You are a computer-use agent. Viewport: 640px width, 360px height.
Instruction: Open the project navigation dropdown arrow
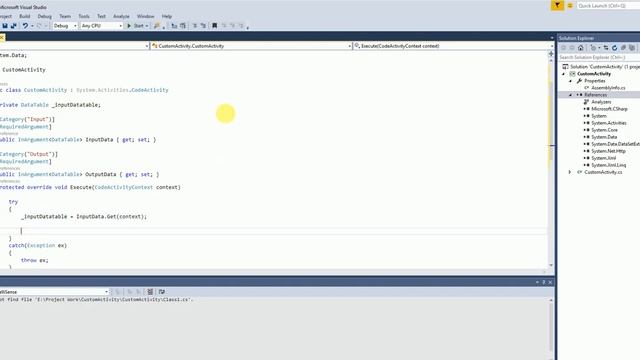pos(147,46)
